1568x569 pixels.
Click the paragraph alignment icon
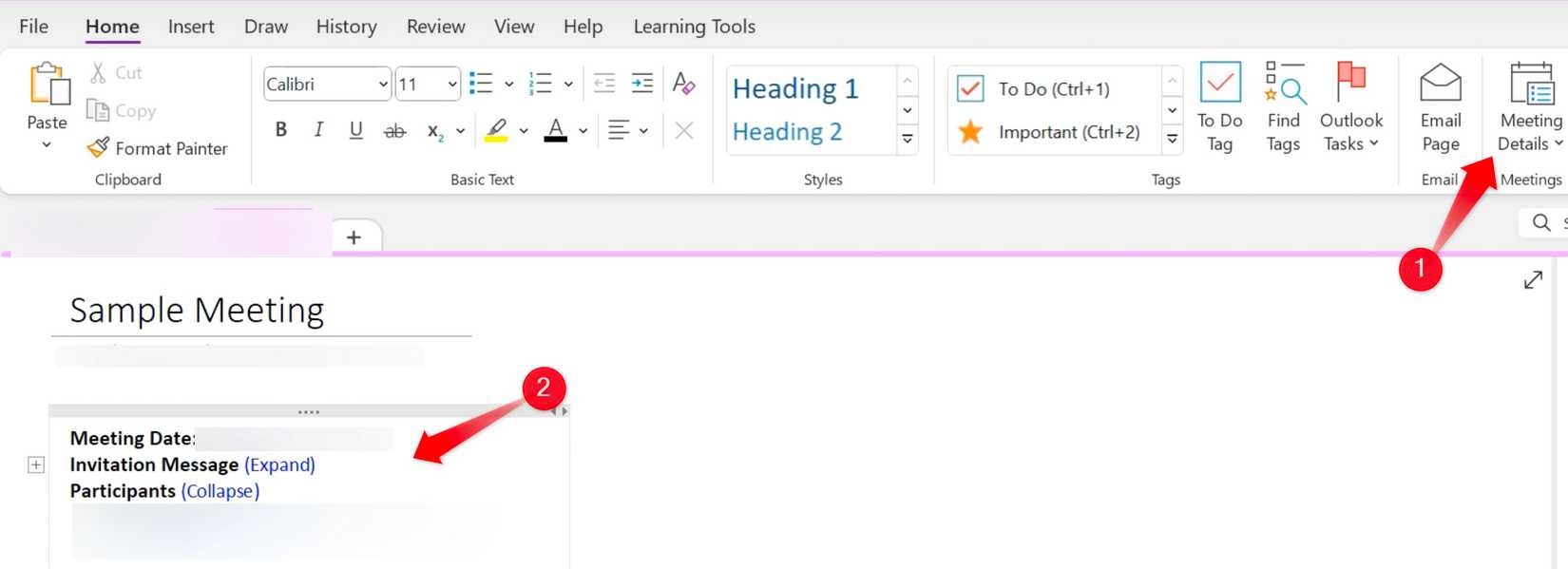(x=619, y=130)
